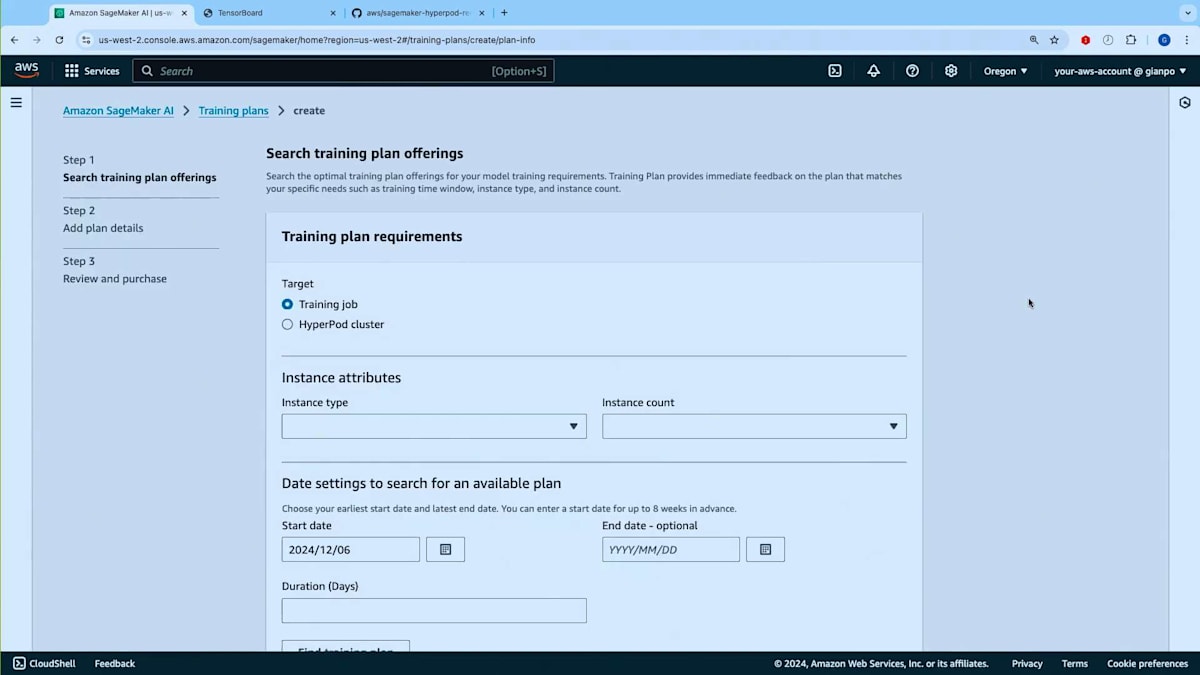Image resolution: width=1200 pixels, height=675 pixels.
Task: Open the settings gear in AWS header
Action: point(951,71)
